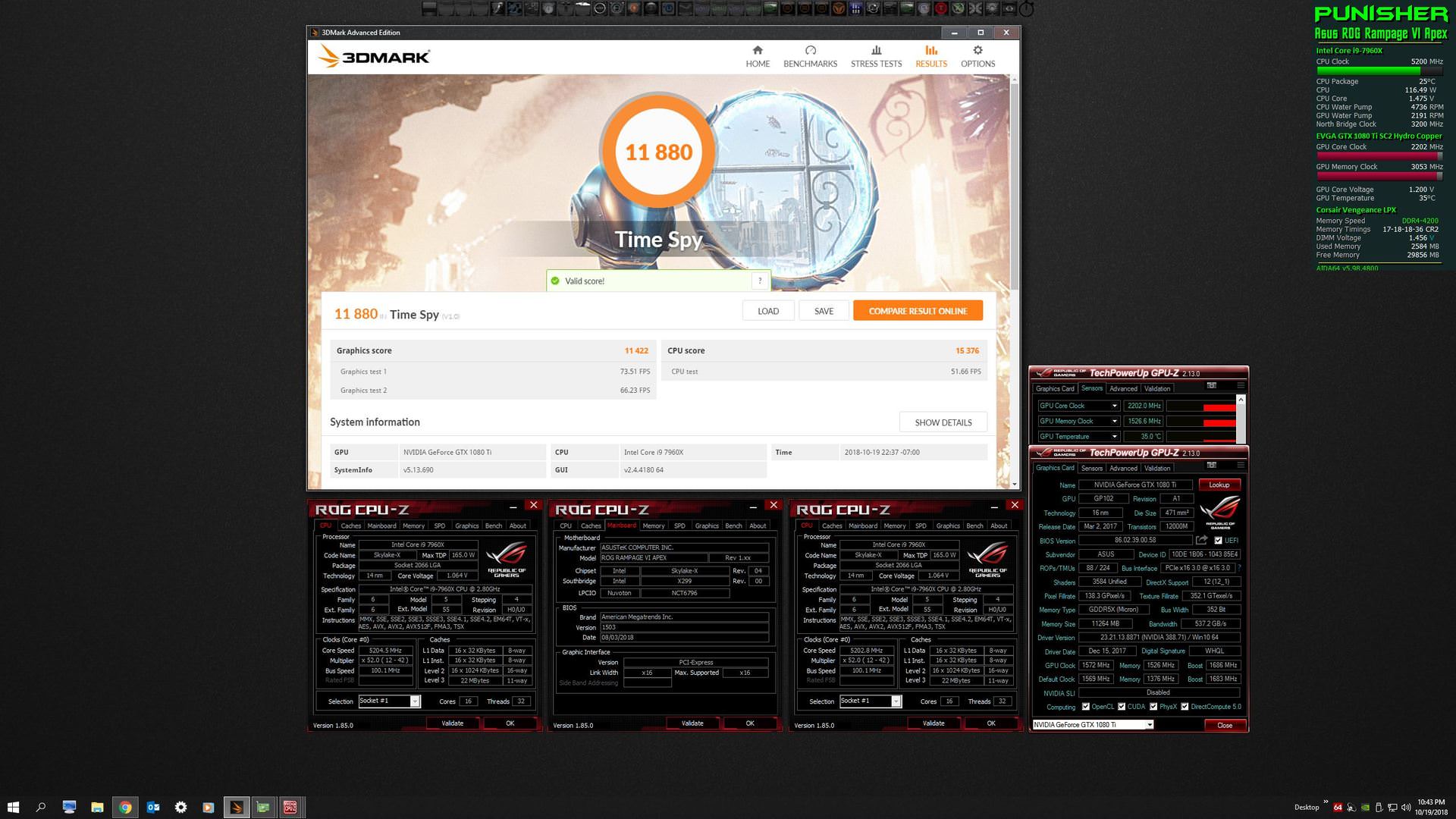Image resolution: width=1456 pixels, height=819 pixels.
Task: Toggle the CUDA checkbox in GPU-Z
Action: point(1122,707)
